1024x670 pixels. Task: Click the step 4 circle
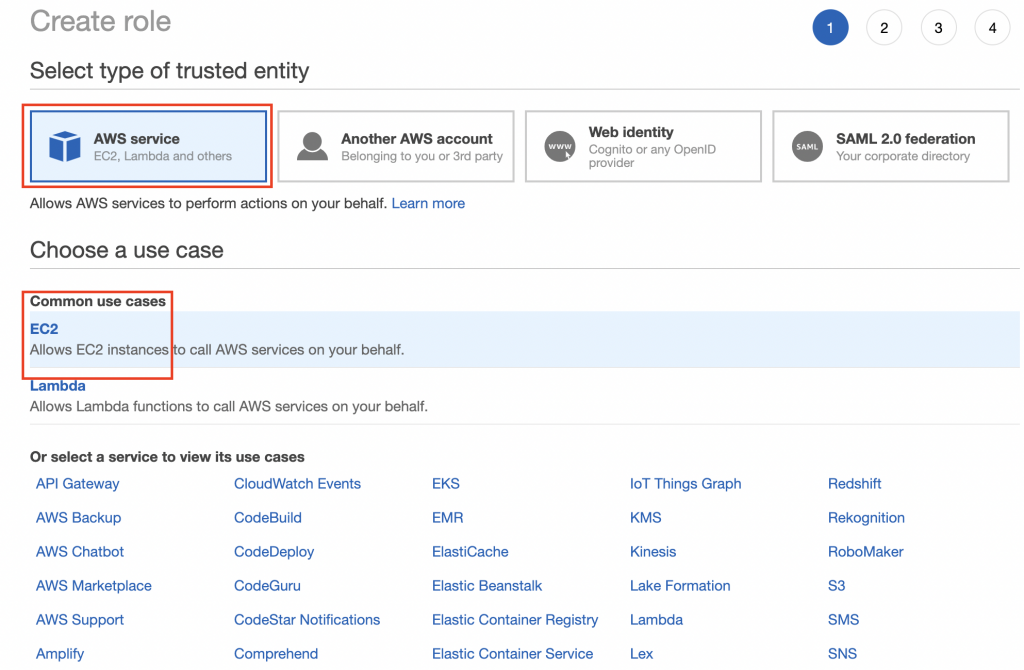pyautogui.click(x=993, y=27)
